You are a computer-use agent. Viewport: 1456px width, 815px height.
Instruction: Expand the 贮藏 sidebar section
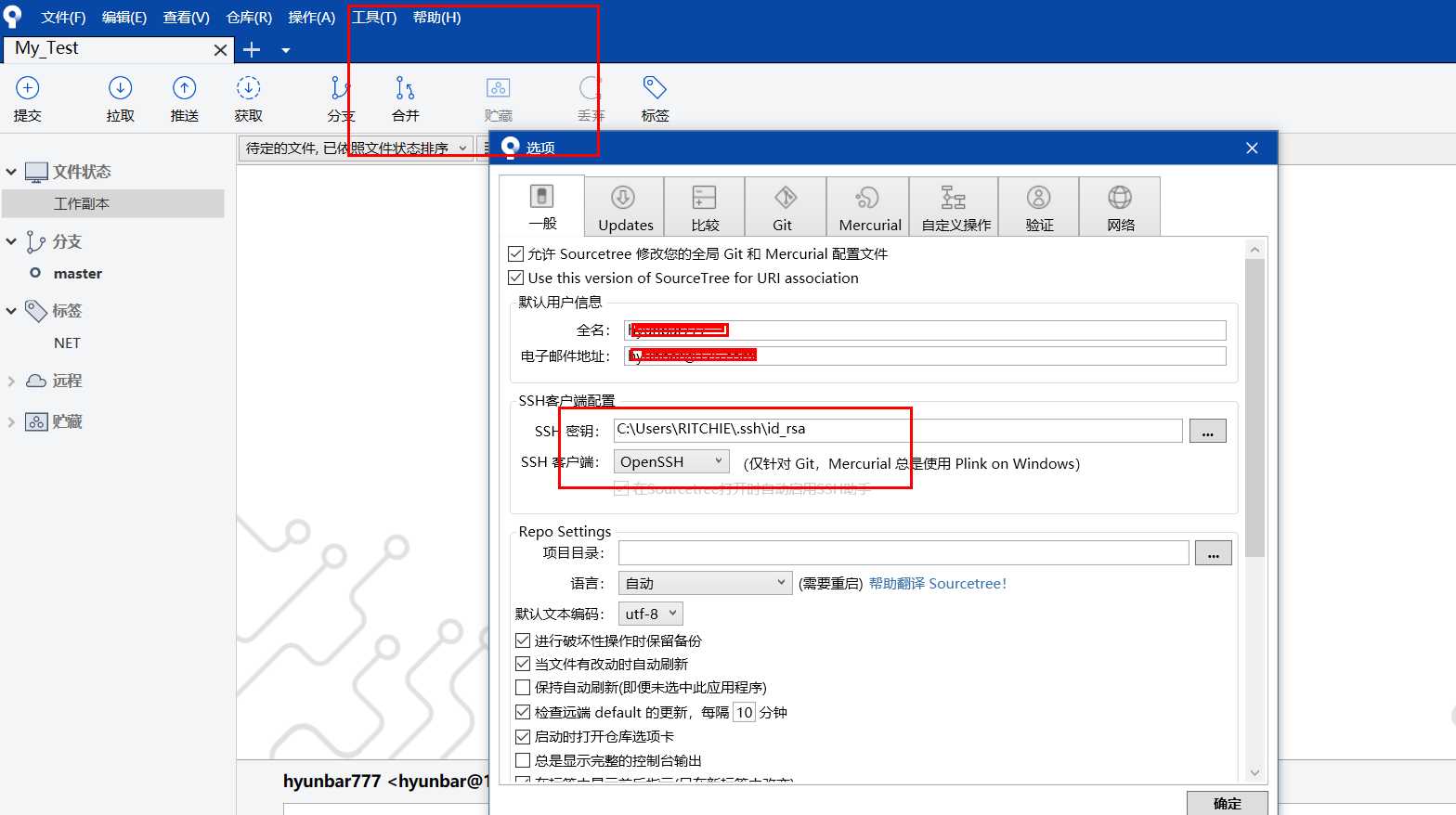coord(11,421)
